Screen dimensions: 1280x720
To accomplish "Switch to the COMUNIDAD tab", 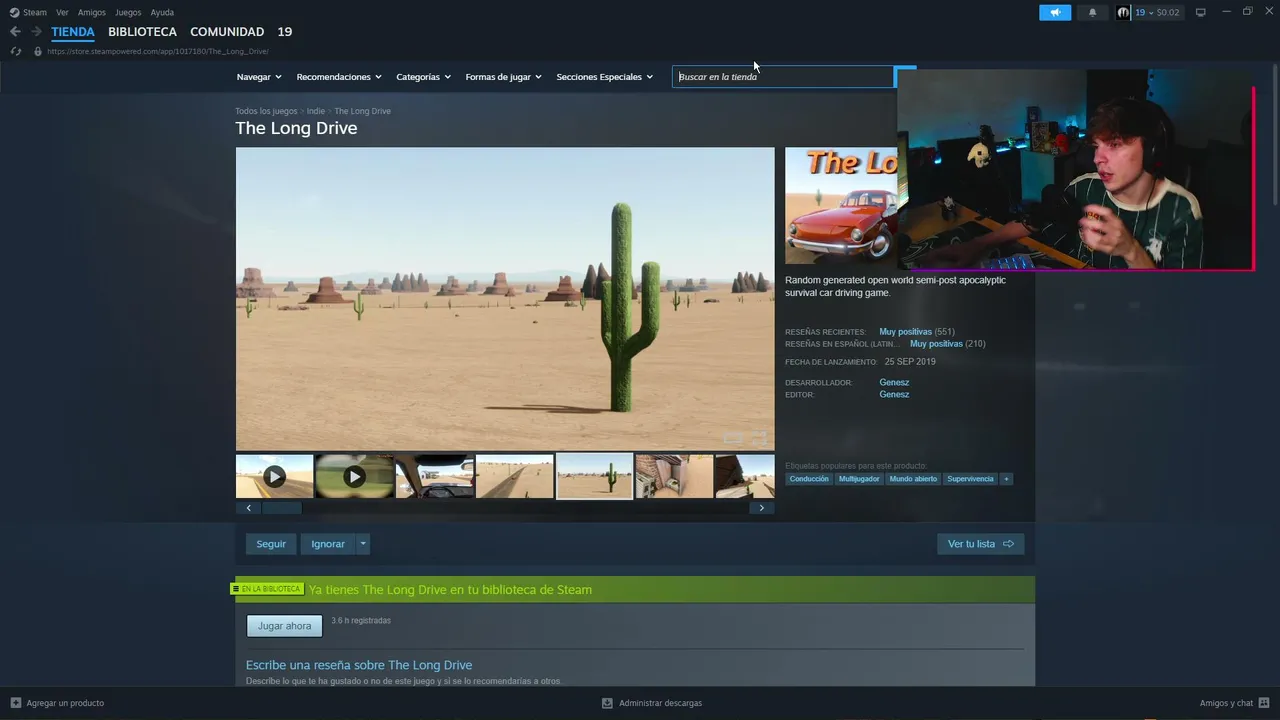I will [227, 32].
